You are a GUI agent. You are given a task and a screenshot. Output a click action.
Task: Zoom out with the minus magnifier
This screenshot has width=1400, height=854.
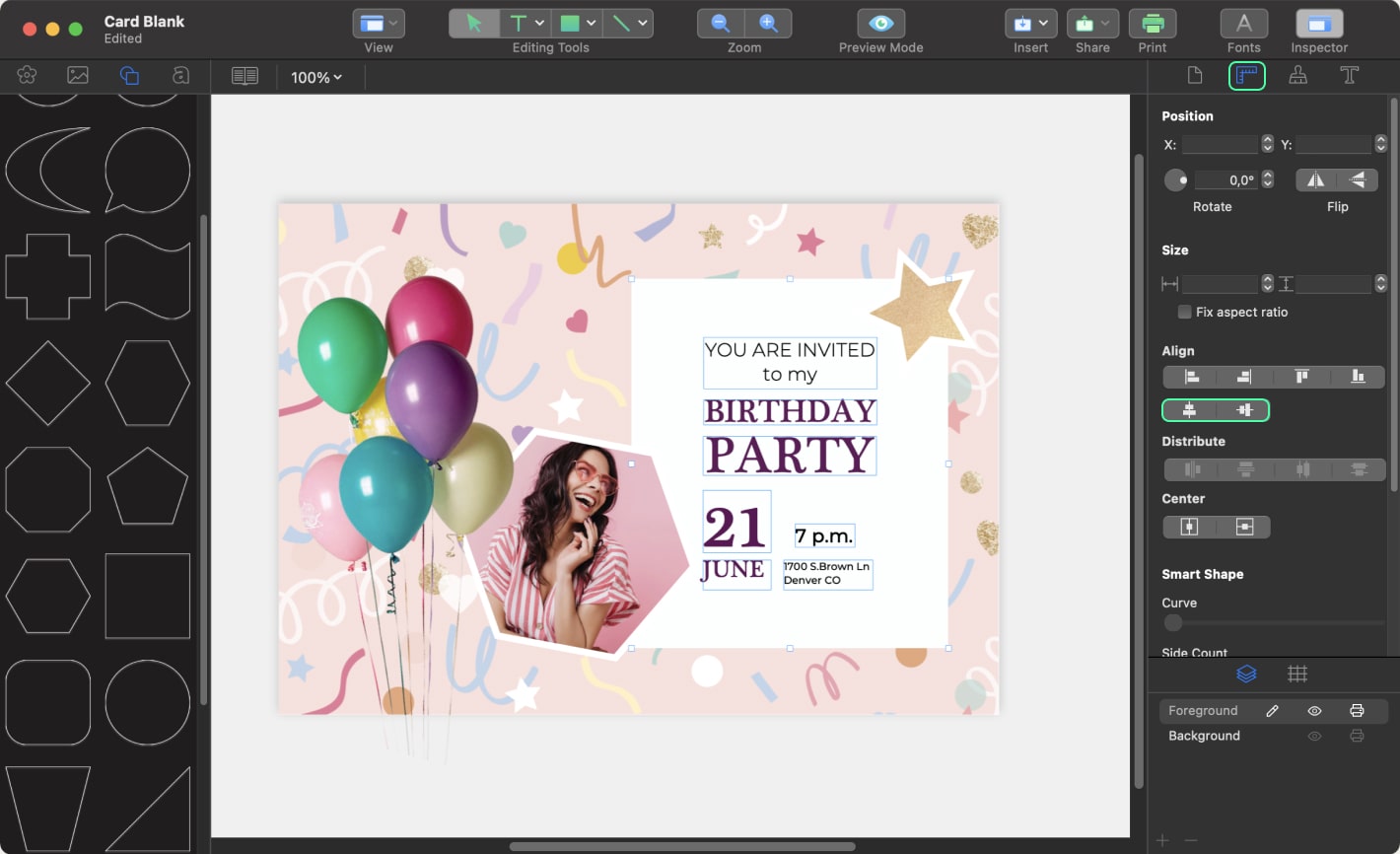click(x=721, y=24)
